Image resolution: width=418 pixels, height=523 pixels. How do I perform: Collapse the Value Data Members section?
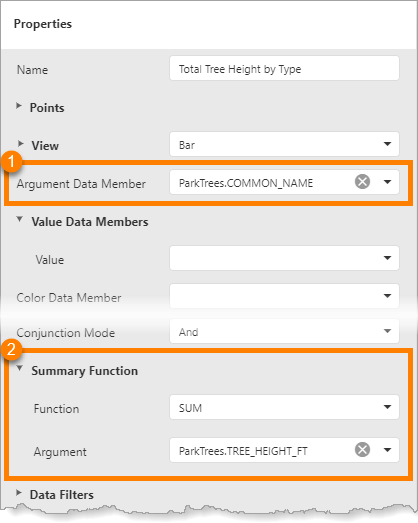pos(20,219)
